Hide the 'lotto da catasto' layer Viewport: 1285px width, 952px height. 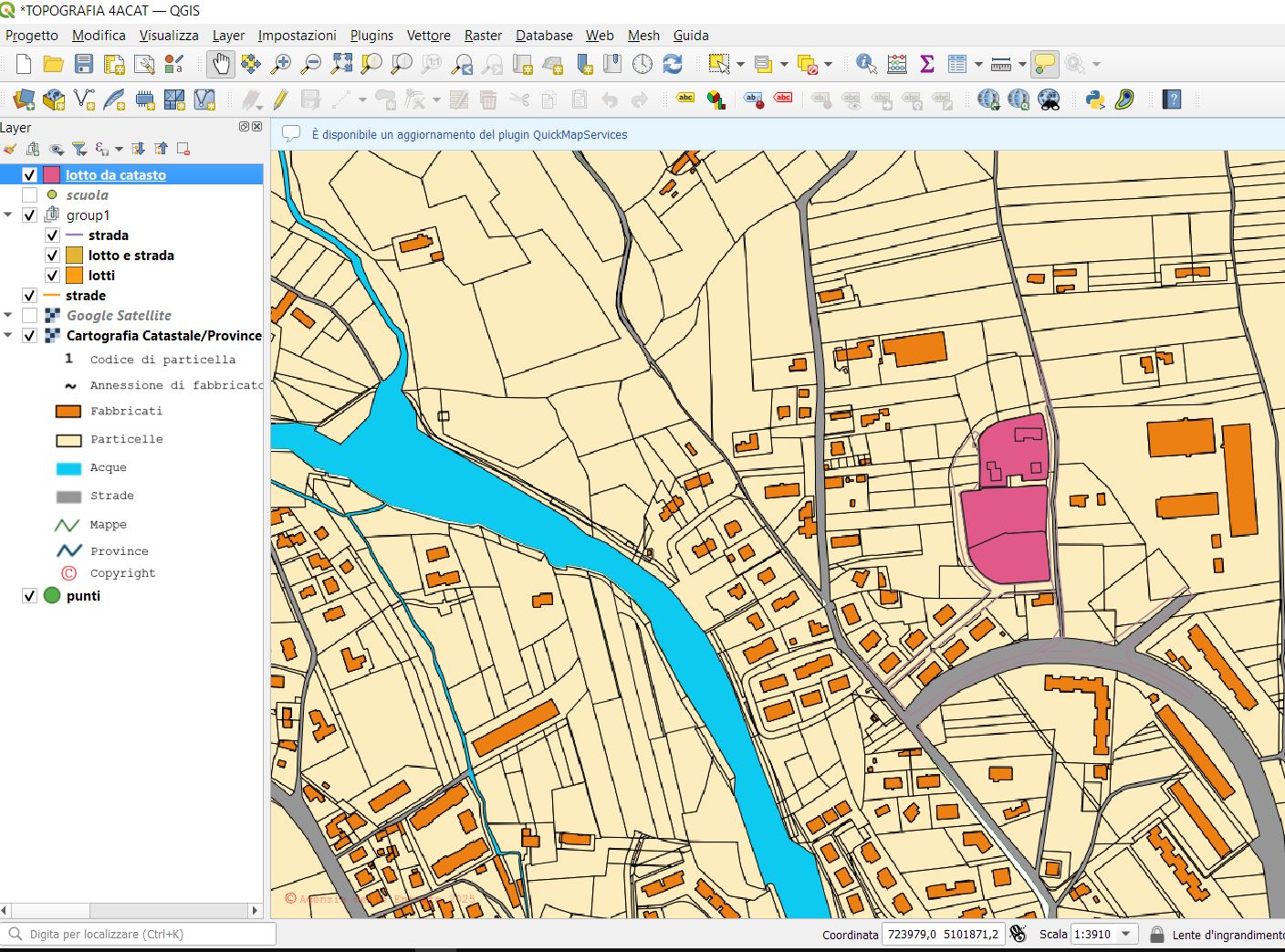30,174
